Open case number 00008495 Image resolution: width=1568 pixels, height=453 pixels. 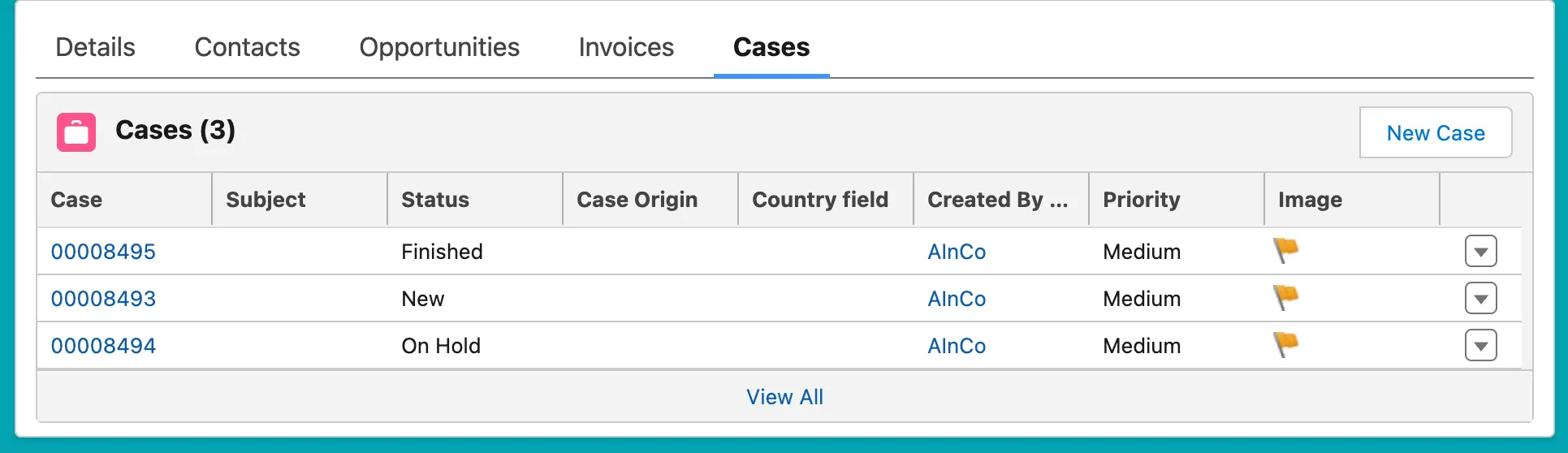click(103, 252)
